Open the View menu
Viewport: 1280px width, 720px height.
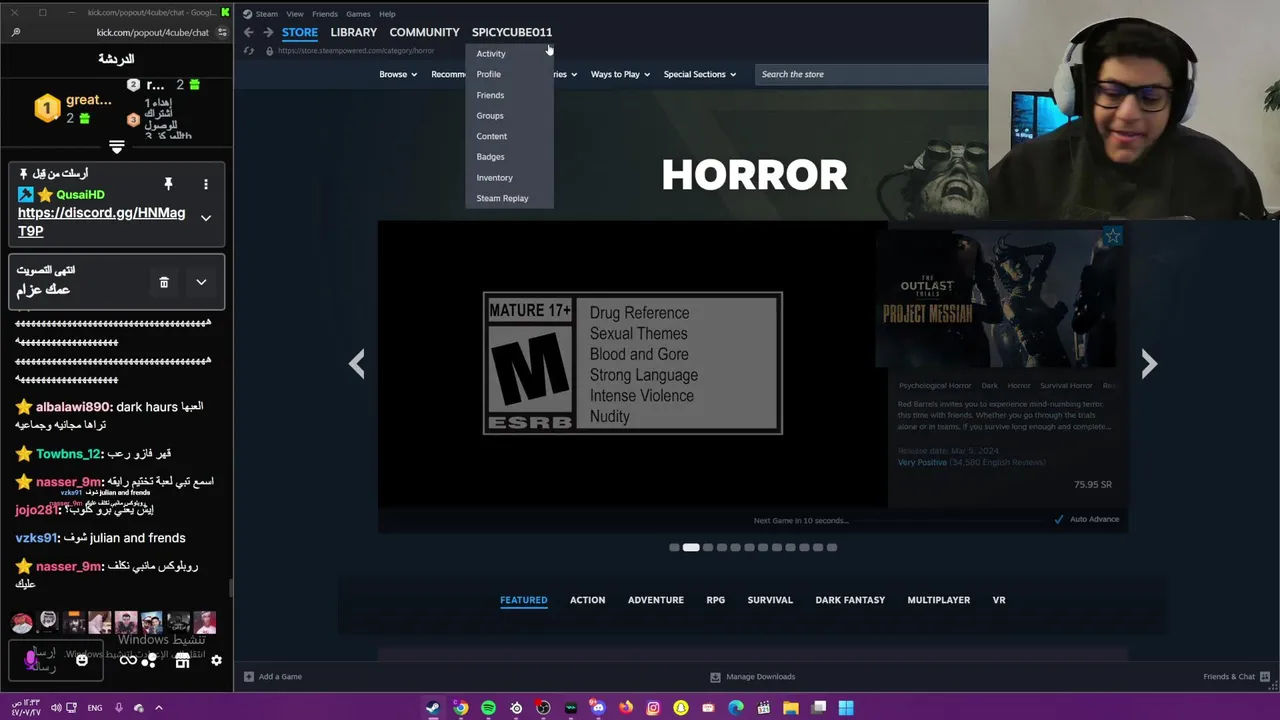[x=295, y=14]
